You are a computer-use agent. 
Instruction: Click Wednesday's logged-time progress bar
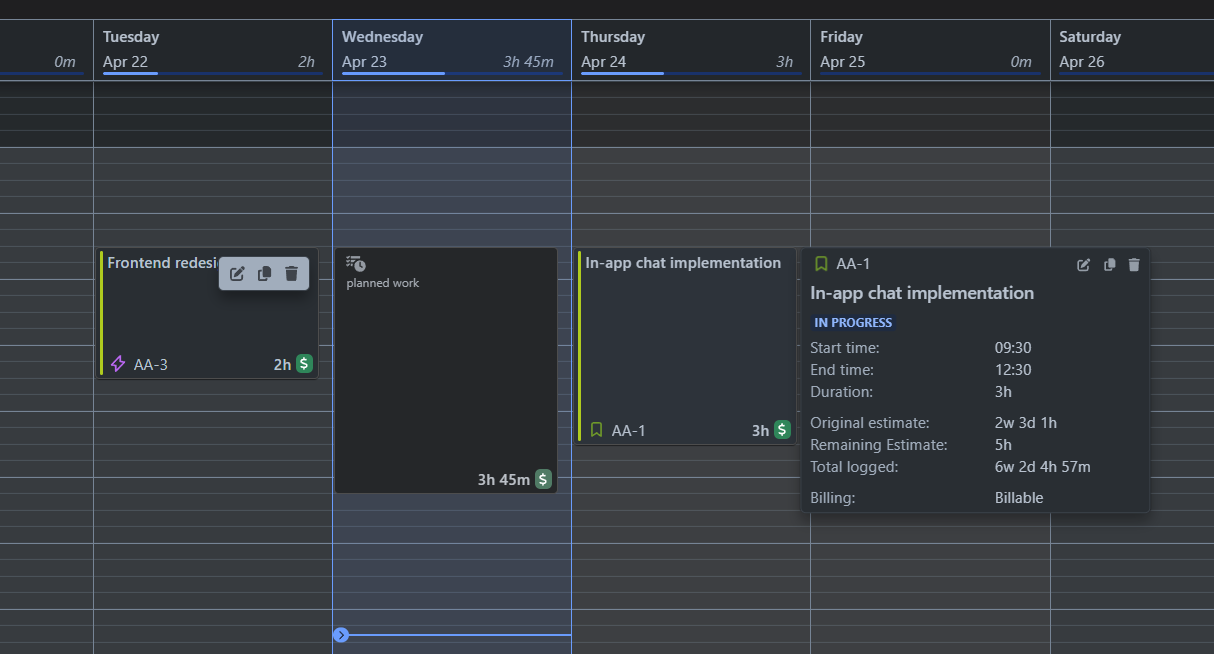pos(451,73)
